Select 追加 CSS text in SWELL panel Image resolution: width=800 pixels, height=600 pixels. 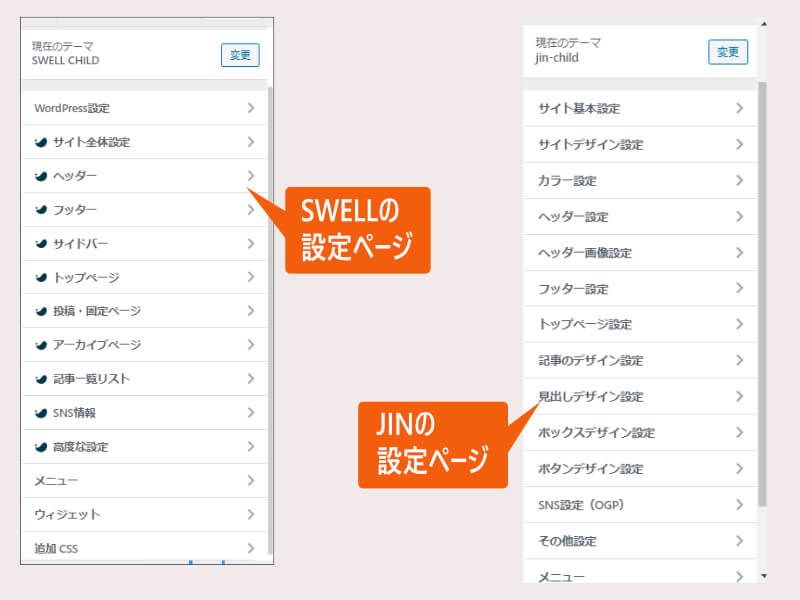(x=56, y=548)
